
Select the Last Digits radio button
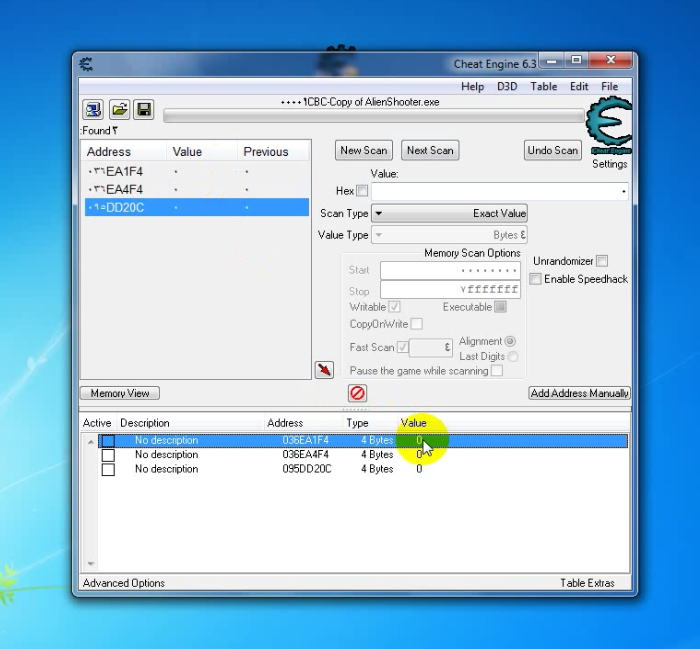(x=512, y=356)
